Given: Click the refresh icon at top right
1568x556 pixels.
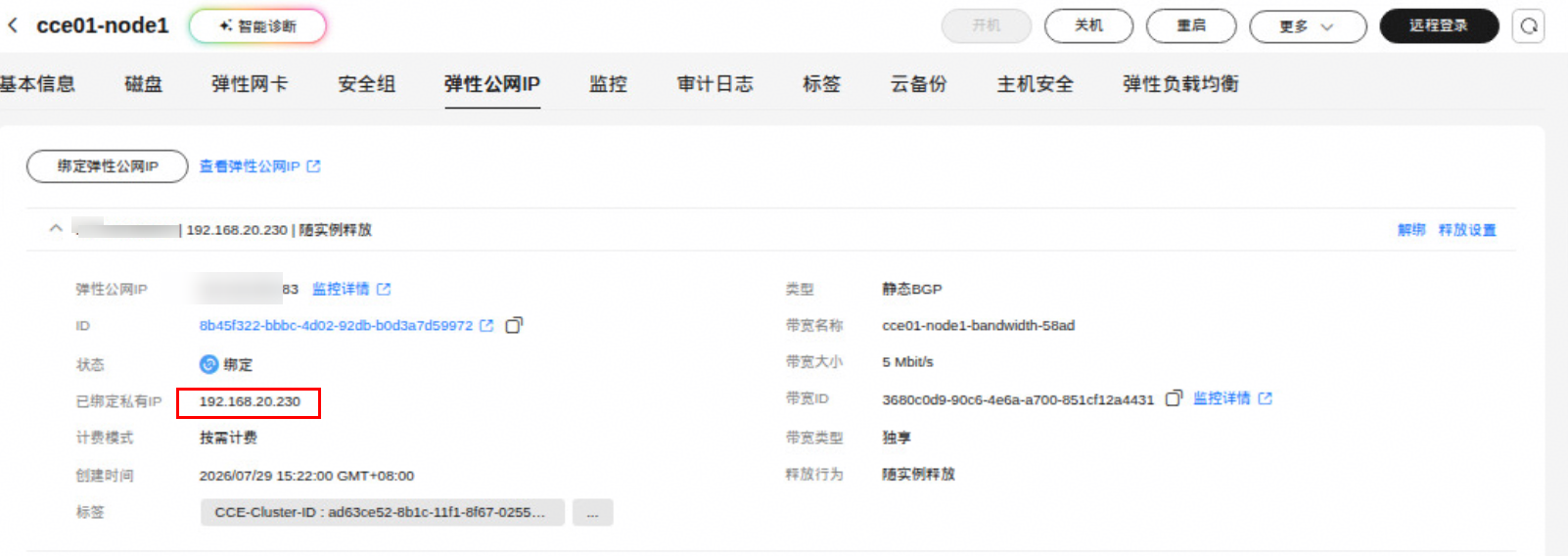Looking at the screenshot, I should (x=1529, y=26).
